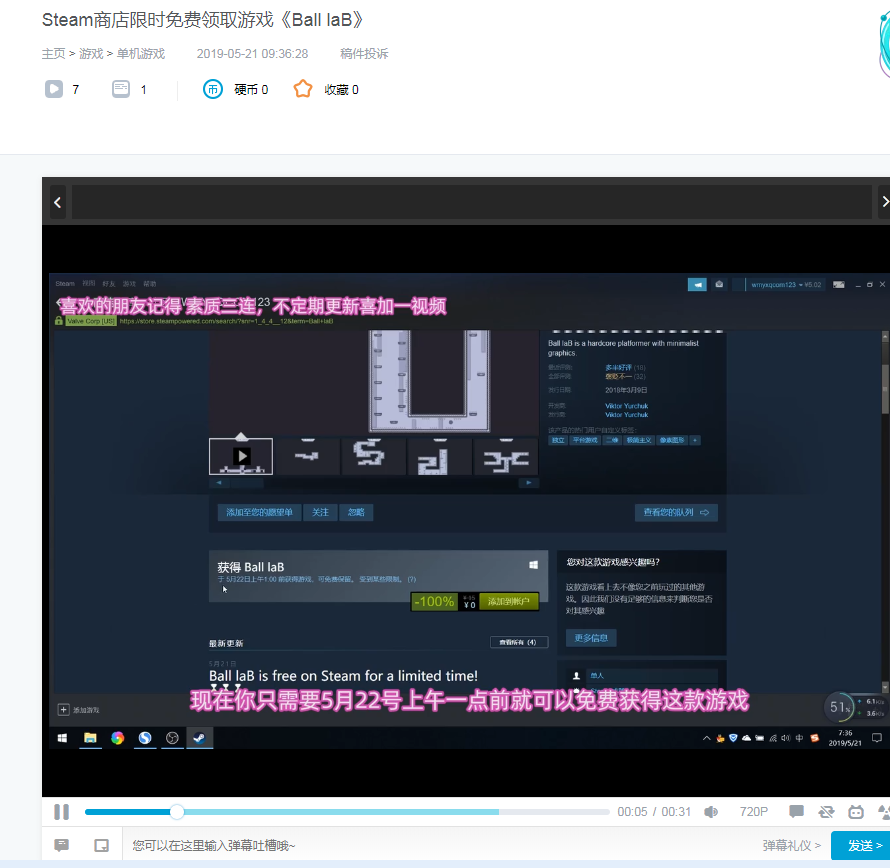The image size is (890, 868).
Task: Click the Chrome icon in the video's taskbar
Action: [x=117, y=737]
